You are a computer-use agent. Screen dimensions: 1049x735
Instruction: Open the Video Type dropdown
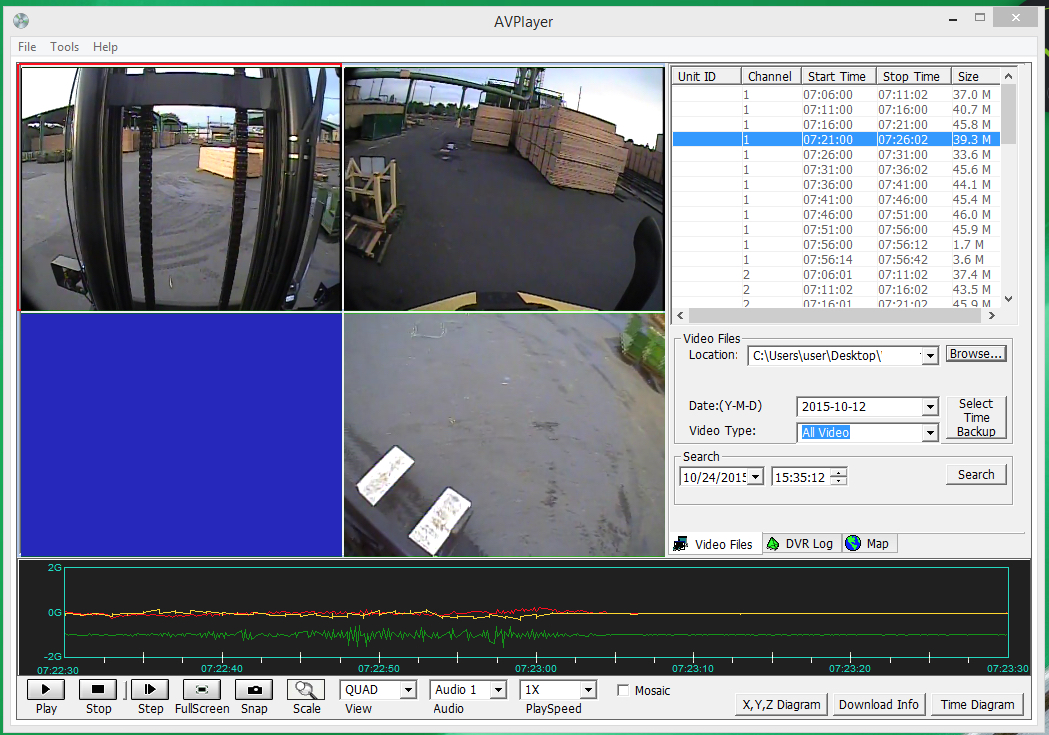930,433
